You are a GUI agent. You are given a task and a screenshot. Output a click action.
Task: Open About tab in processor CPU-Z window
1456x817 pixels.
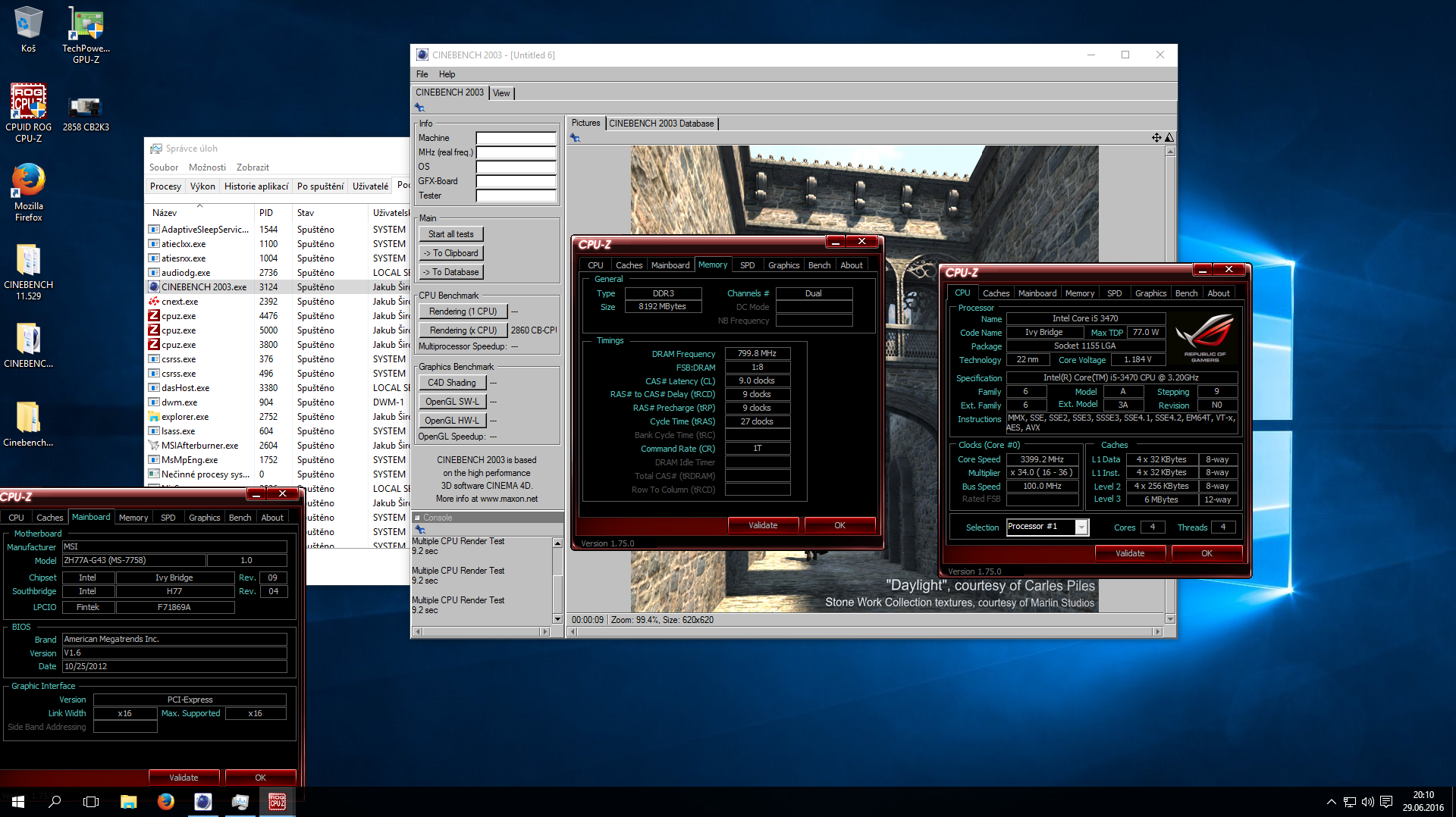coord(1218,293)
